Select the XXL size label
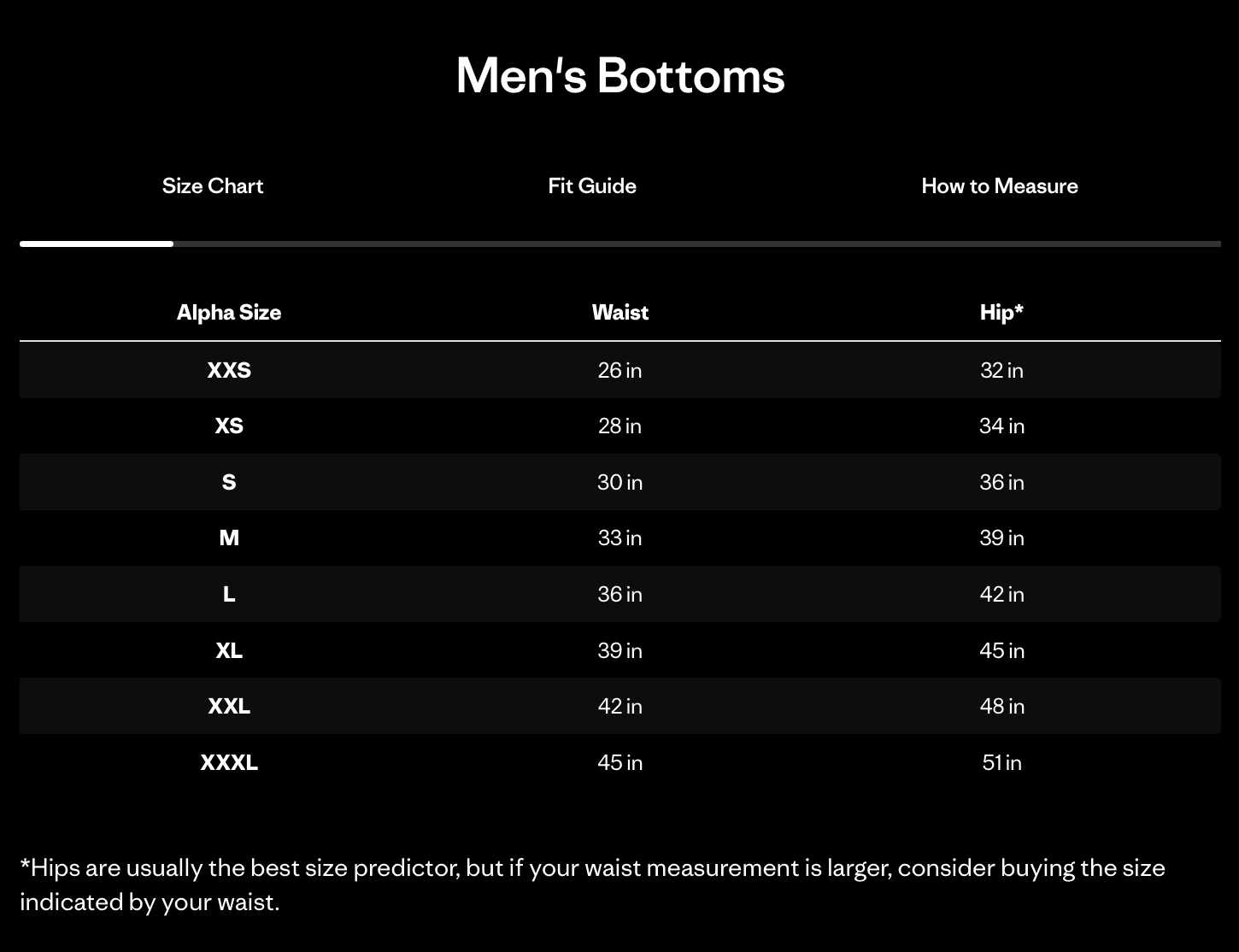The image size is (1239, 952). point(229,706)
